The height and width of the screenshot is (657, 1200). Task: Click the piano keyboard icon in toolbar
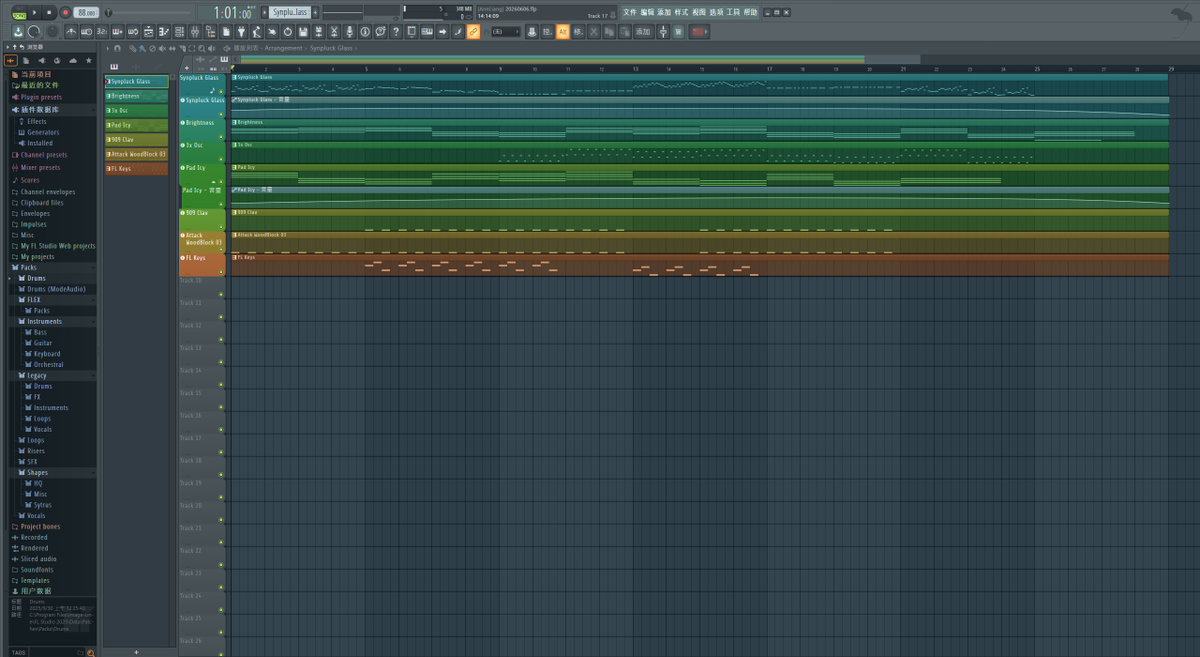click(427, 32)
